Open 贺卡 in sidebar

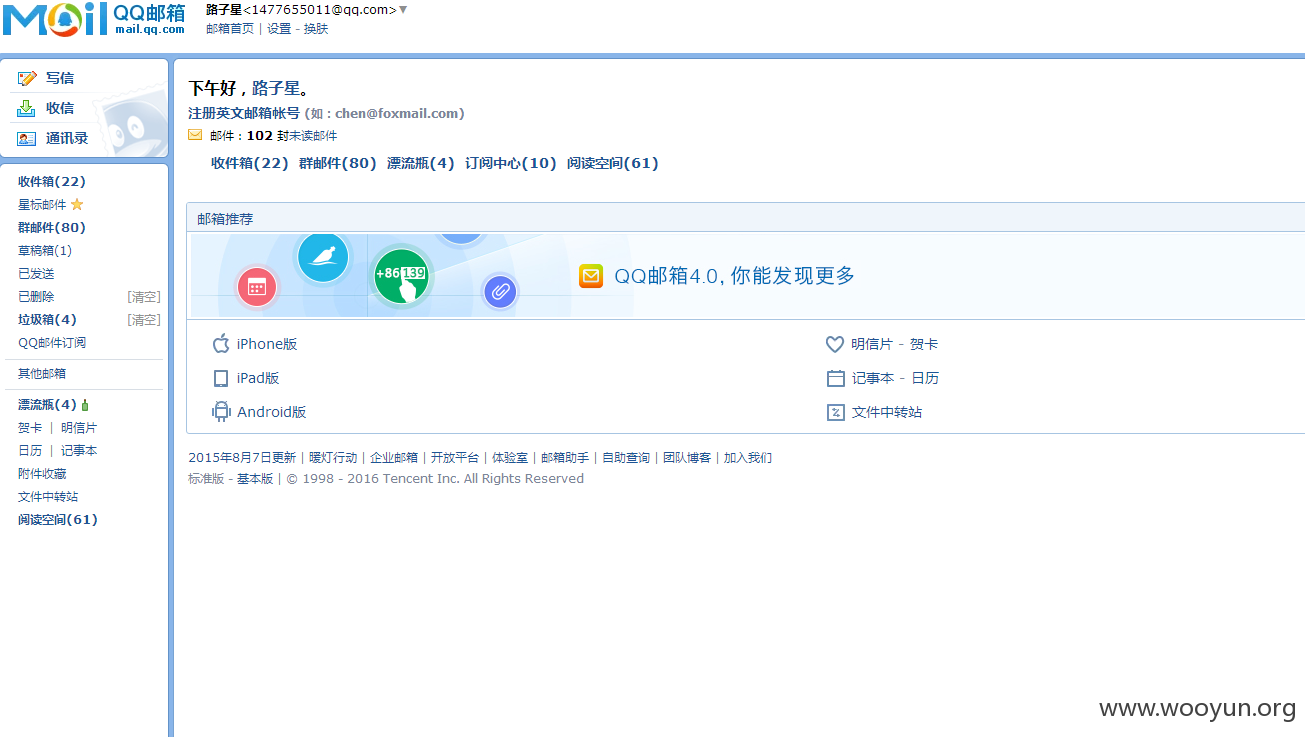tap(30, 428)
